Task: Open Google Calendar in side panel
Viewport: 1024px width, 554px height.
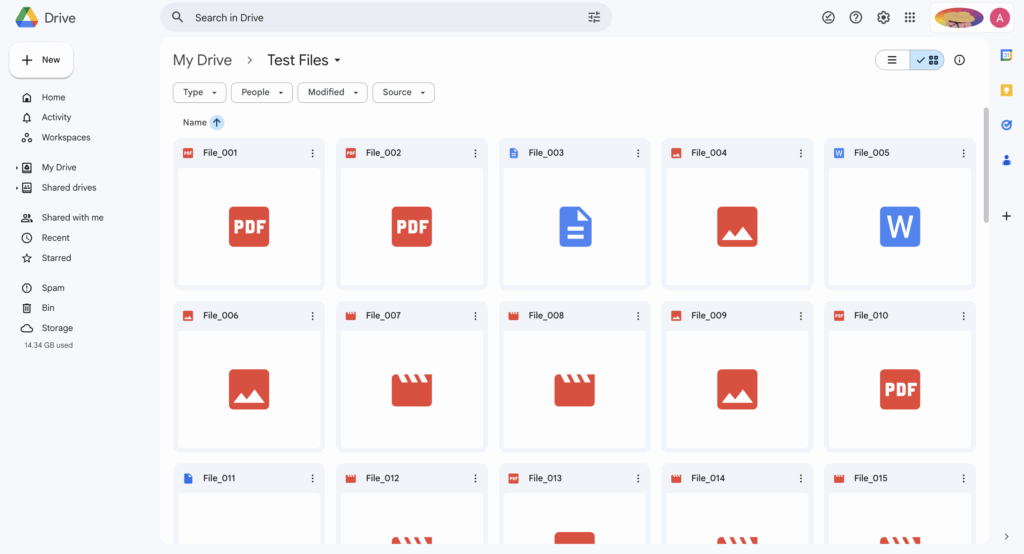Action: coord(1007,55)
